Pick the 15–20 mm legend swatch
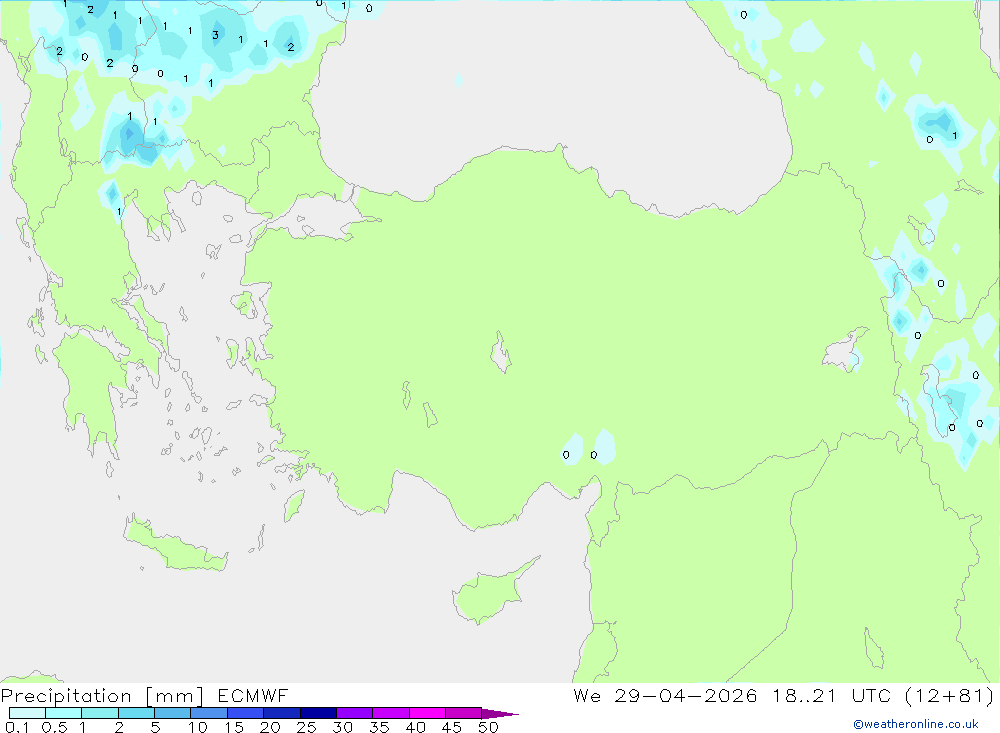The image size is (1000, 733). 246,713
